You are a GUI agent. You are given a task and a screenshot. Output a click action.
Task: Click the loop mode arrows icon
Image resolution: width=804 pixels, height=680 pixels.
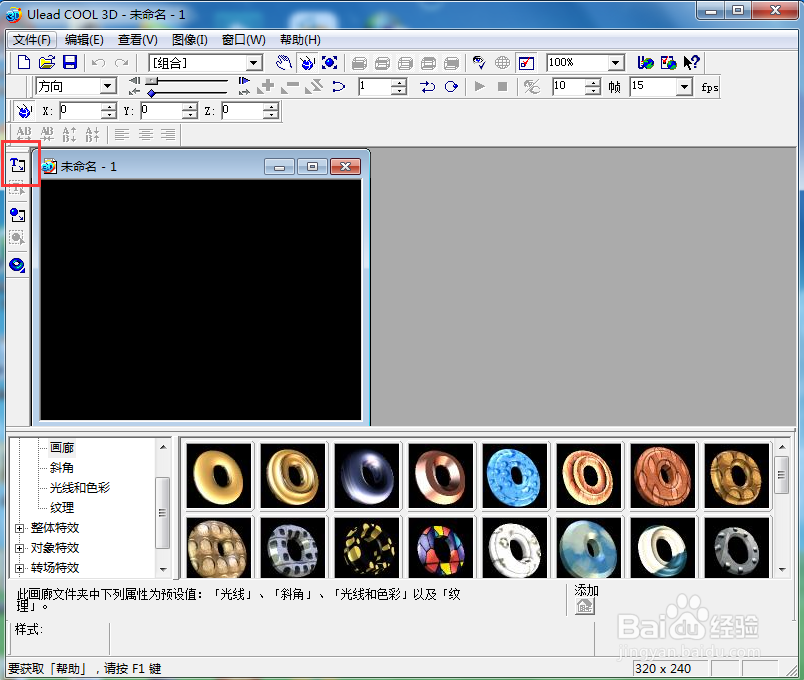[427, 87]
